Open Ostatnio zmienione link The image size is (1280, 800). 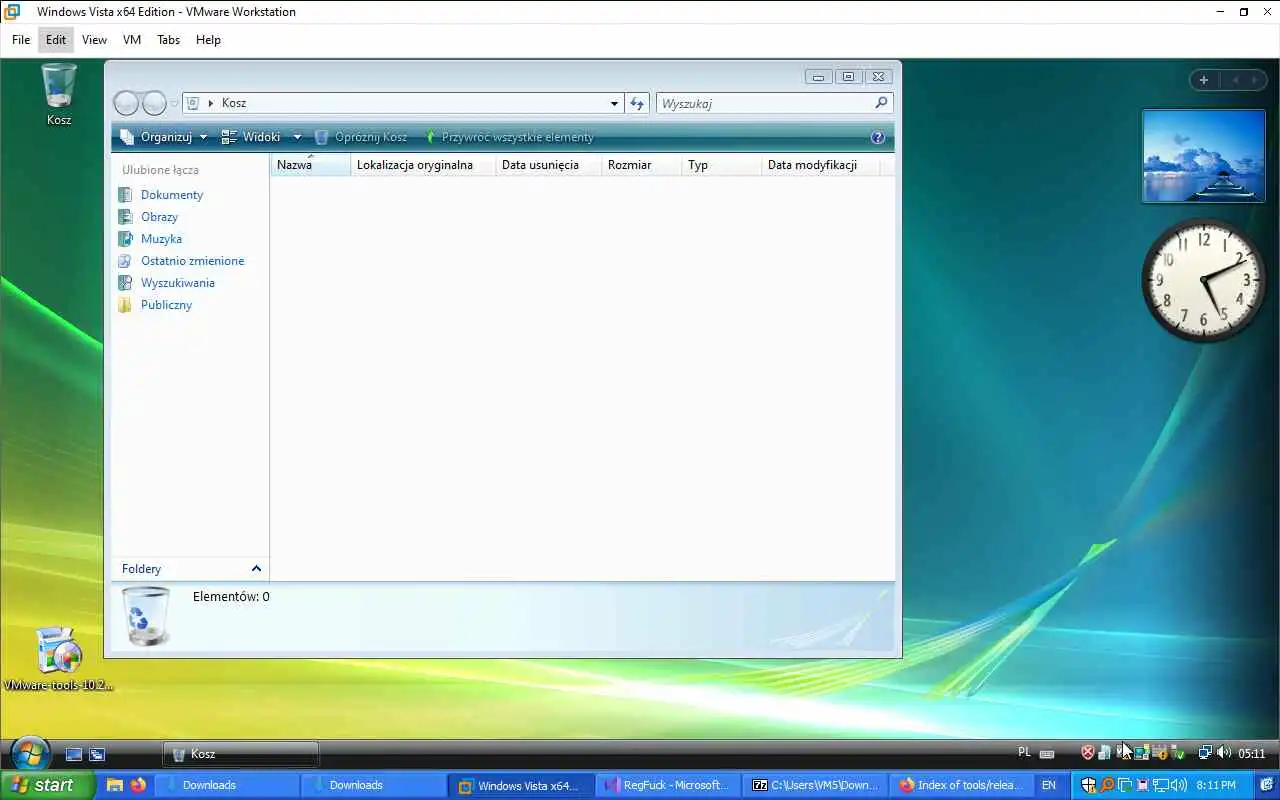click(192, 261)
